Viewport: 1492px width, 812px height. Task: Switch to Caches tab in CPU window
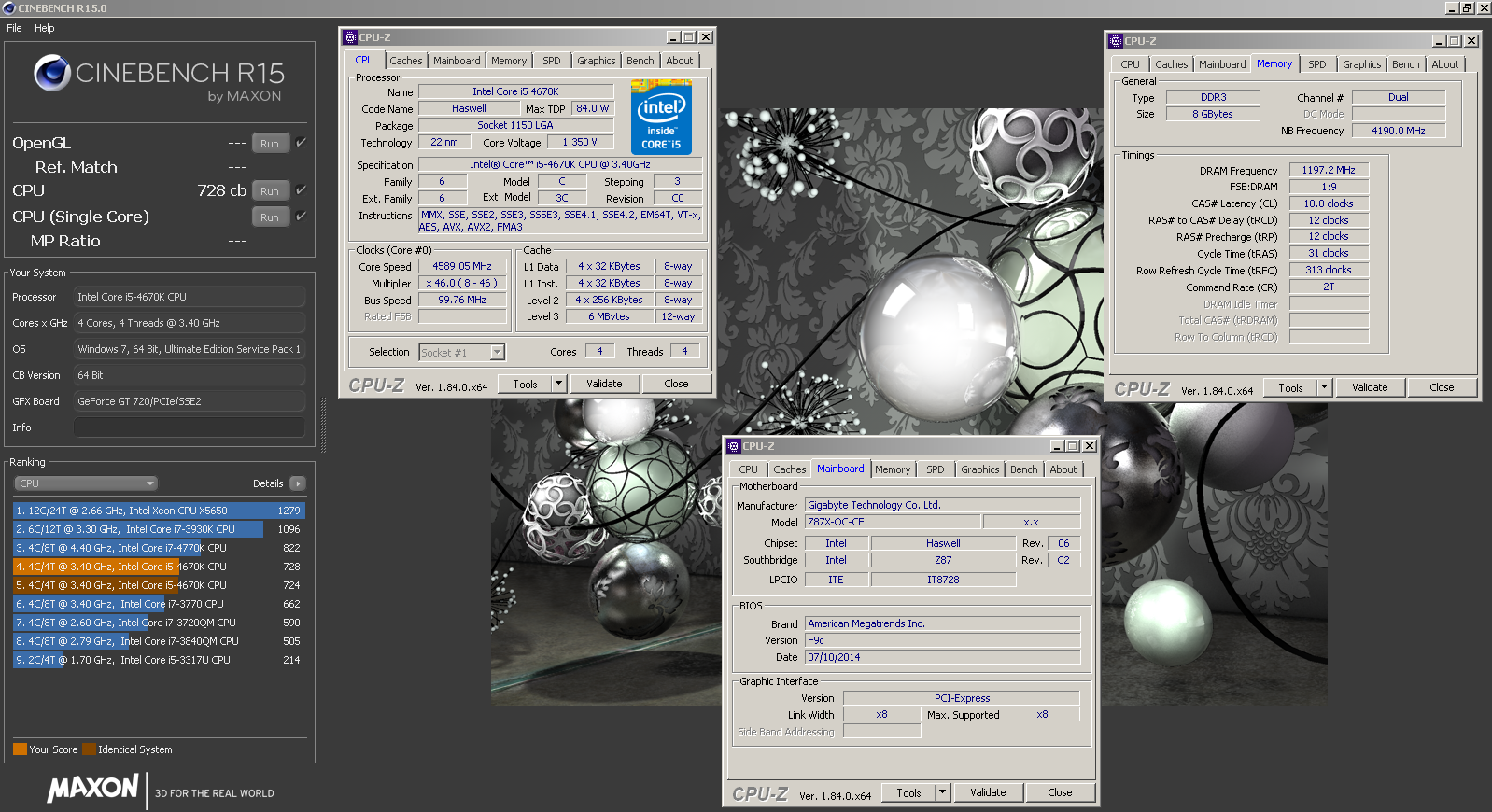point(406,61)
